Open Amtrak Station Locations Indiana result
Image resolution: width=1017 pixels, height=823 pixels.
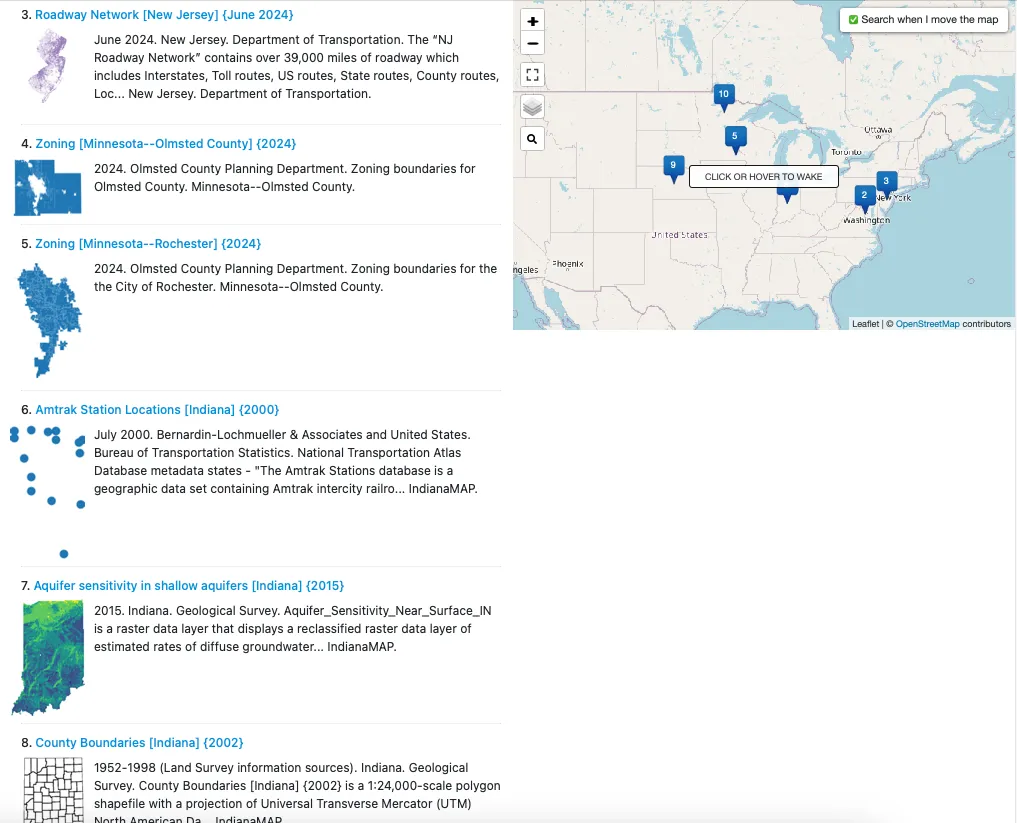(x=157, y=410)
